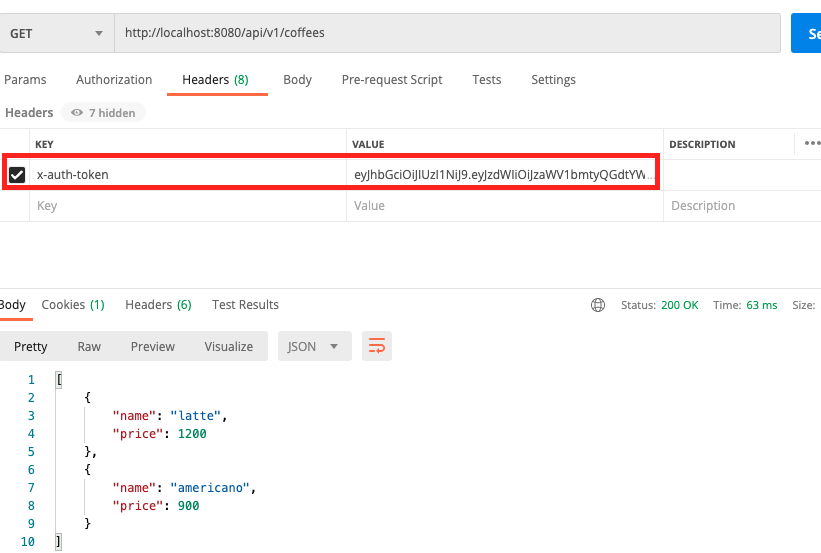Image resolution: width=821 pixels, height=553 pixels.
Task: Open the JSON format dropdown
Action: [x=315, y=346]
